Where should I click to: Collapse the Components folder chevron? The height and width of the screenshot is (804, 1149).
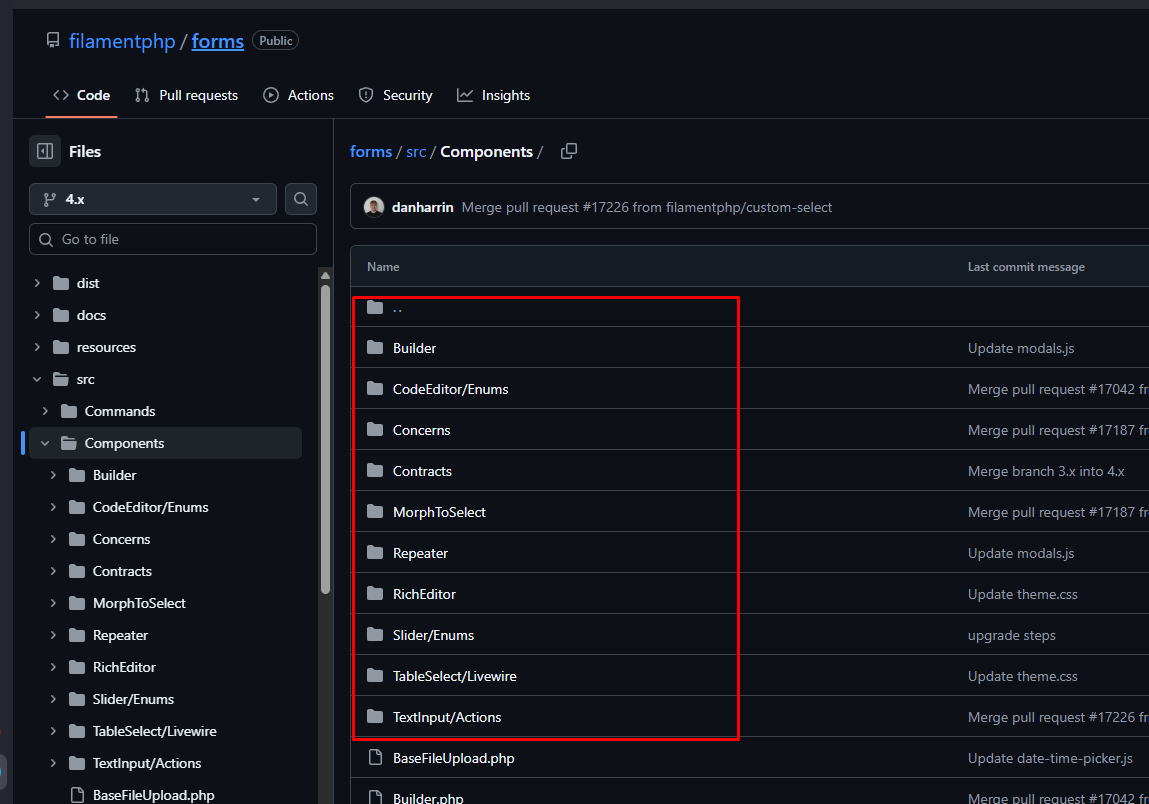45,443
